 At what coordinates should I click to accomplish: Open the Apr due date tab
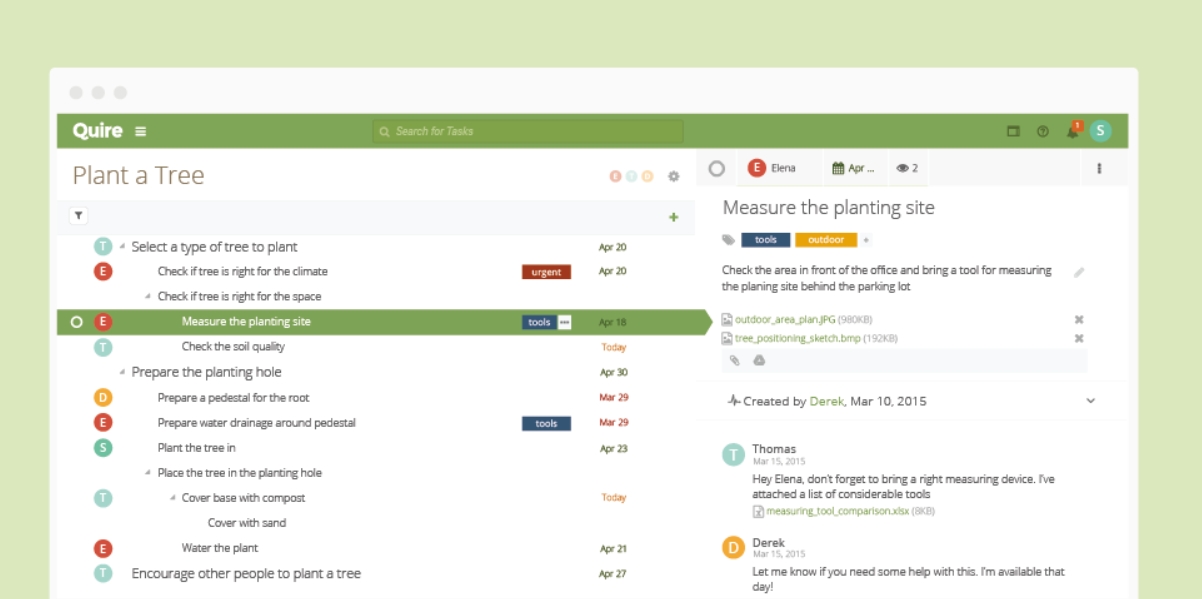[854, 169]
